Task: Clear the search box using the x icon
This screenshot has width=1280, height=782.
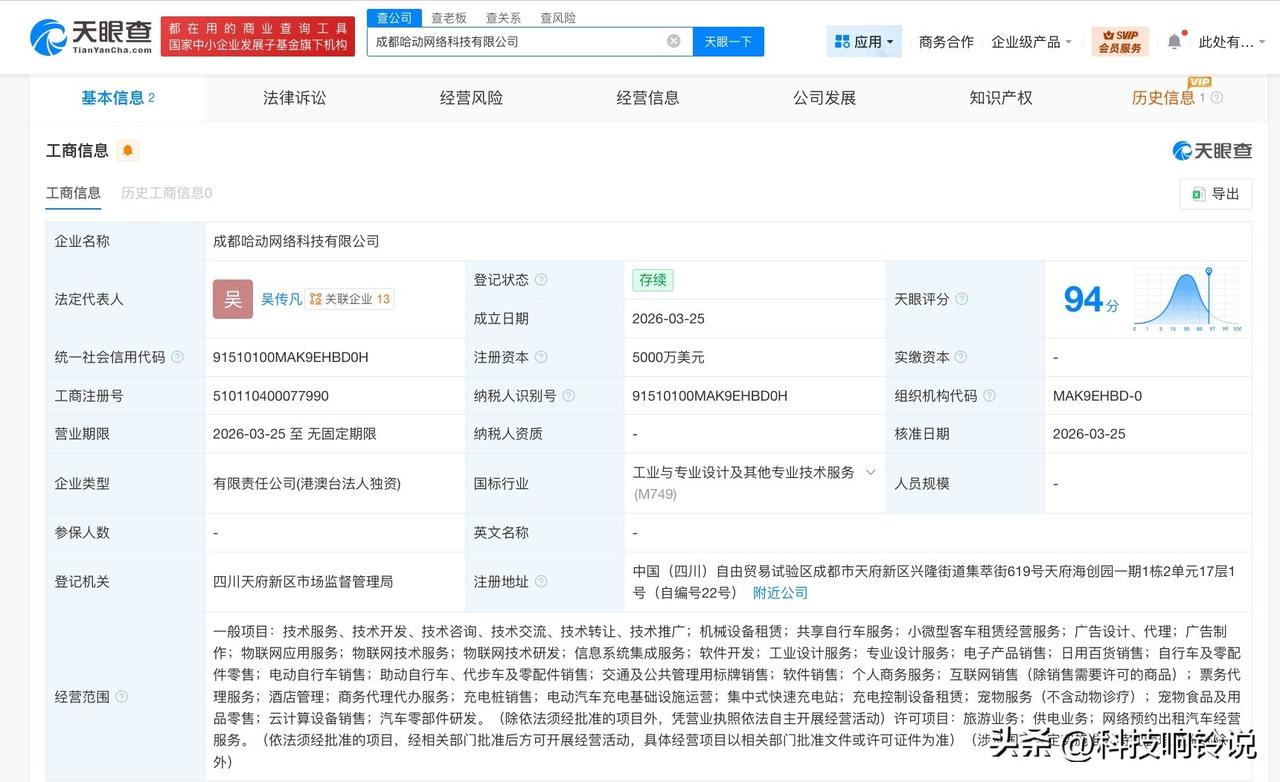Action: 674,41
